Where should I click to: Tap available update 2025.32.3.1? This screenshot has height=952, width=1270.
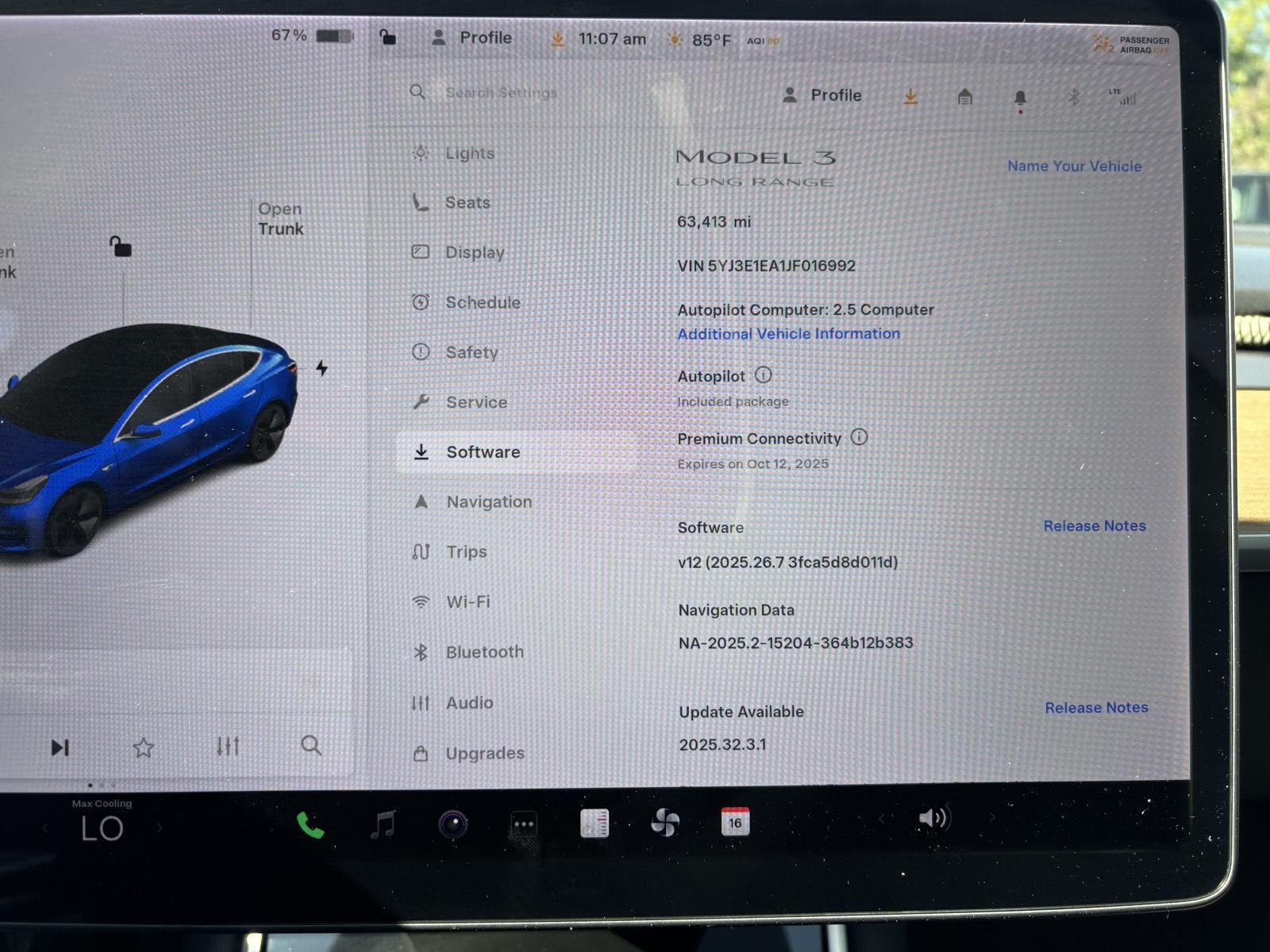coord(722,745)
